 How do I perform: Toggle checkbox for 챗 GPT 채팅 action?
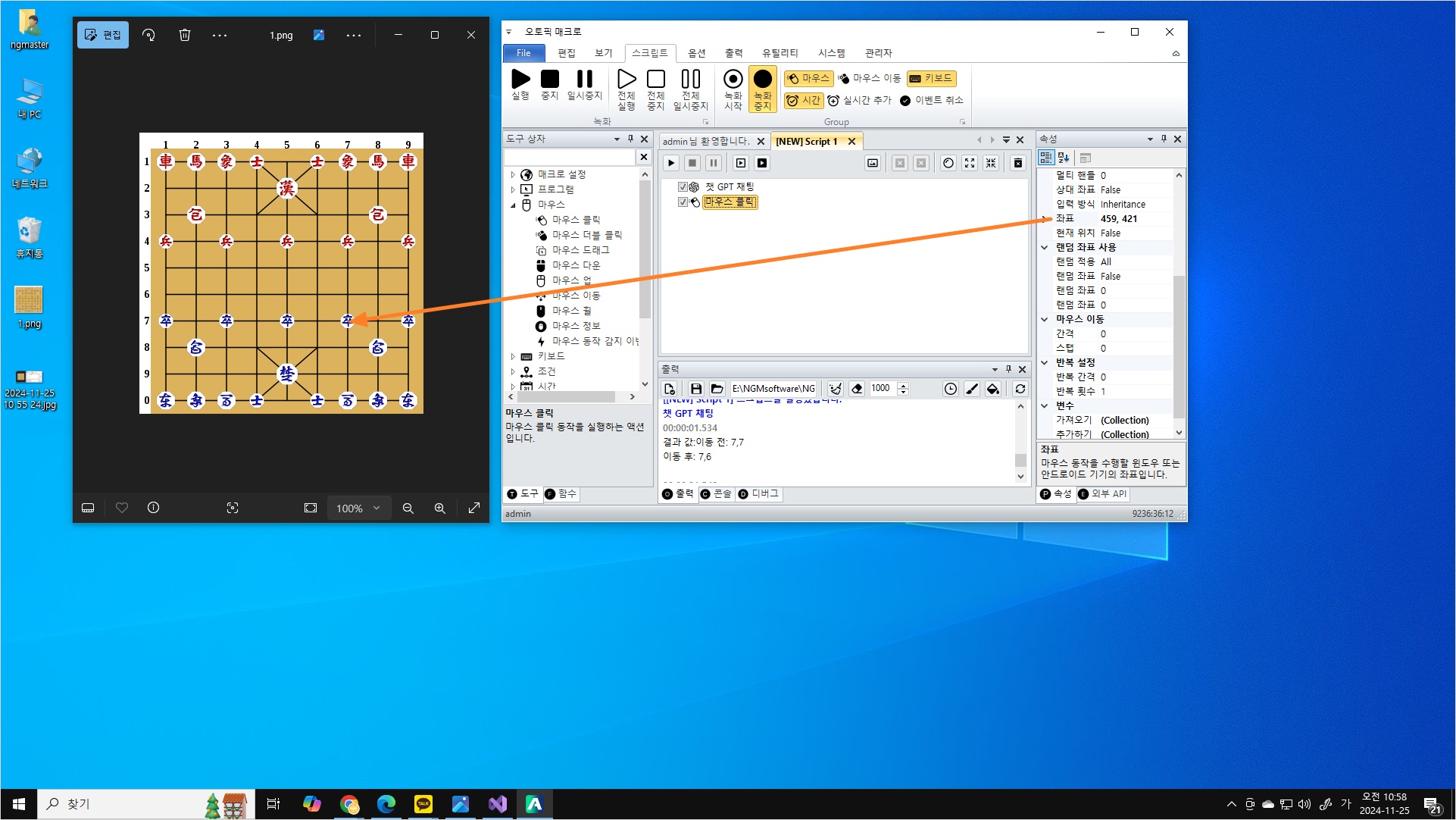[683, 186]
